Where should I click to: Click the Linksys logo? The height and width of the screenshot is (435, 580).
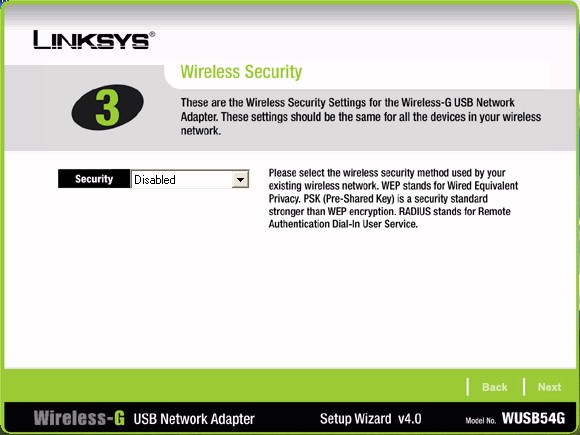tap(94, 40)
